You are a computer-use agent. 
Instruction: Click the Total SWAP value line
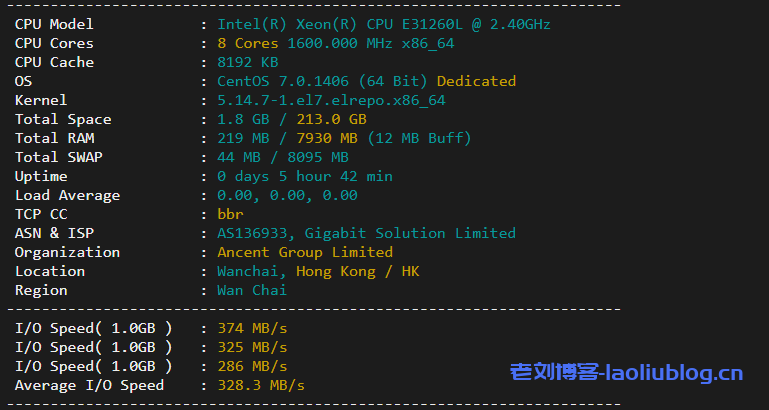pos(283,157)
